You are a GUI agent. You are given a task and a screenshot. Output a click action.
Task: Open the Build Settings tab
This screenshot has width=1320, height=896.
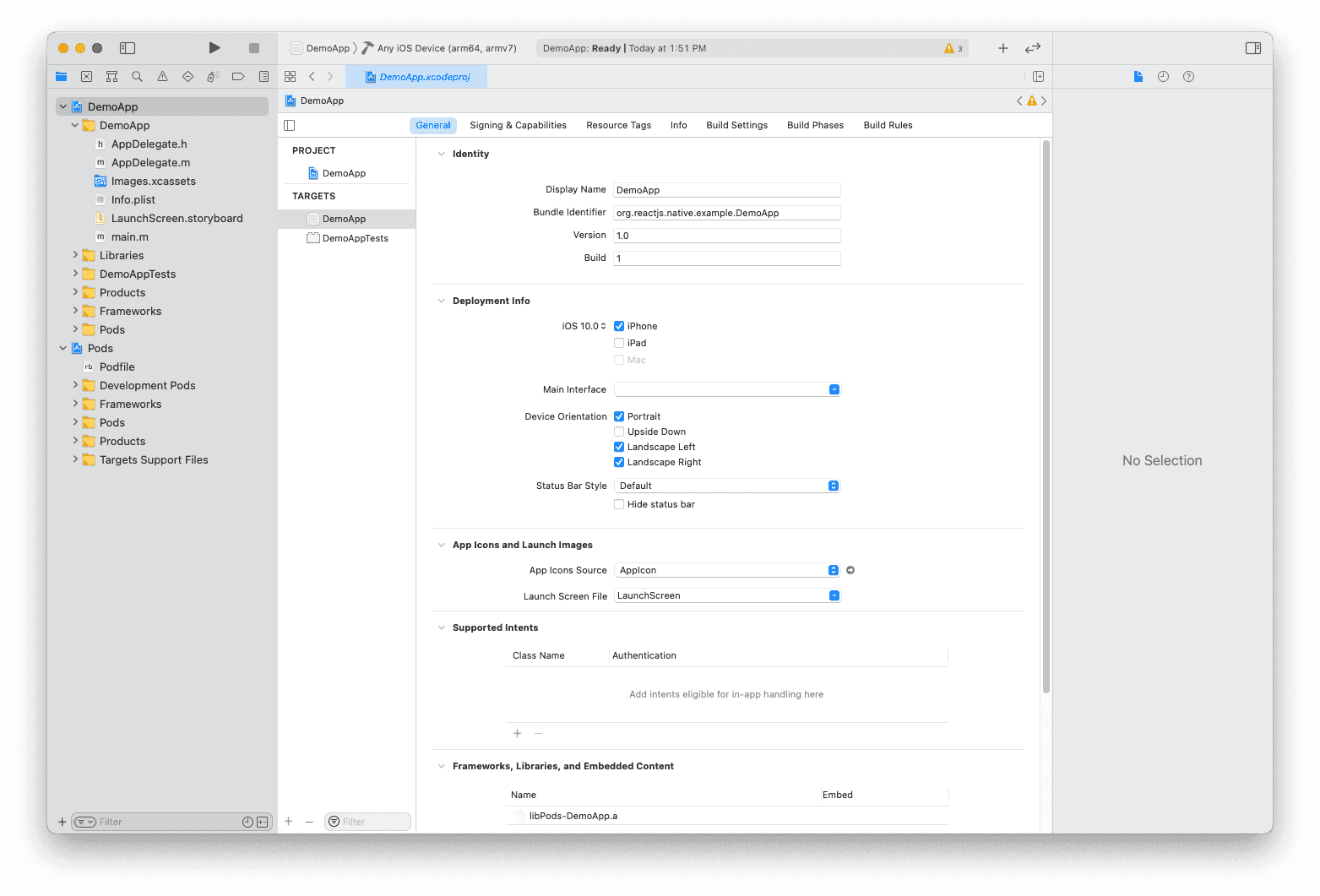pyautogui.click(x=737, y=125)
